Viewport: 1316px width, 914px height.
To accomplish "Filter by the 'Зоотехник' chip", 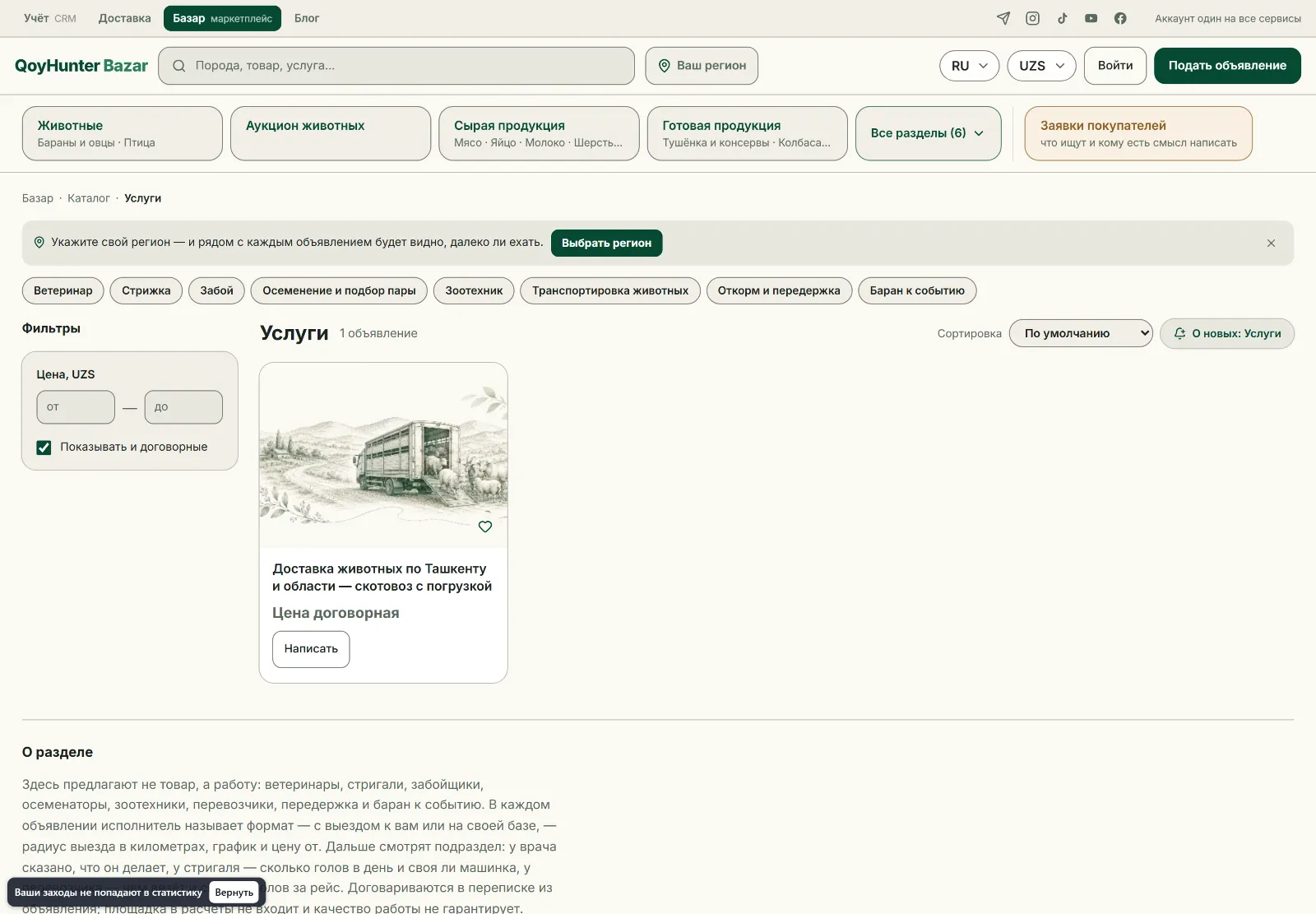I will coord(474,290).
